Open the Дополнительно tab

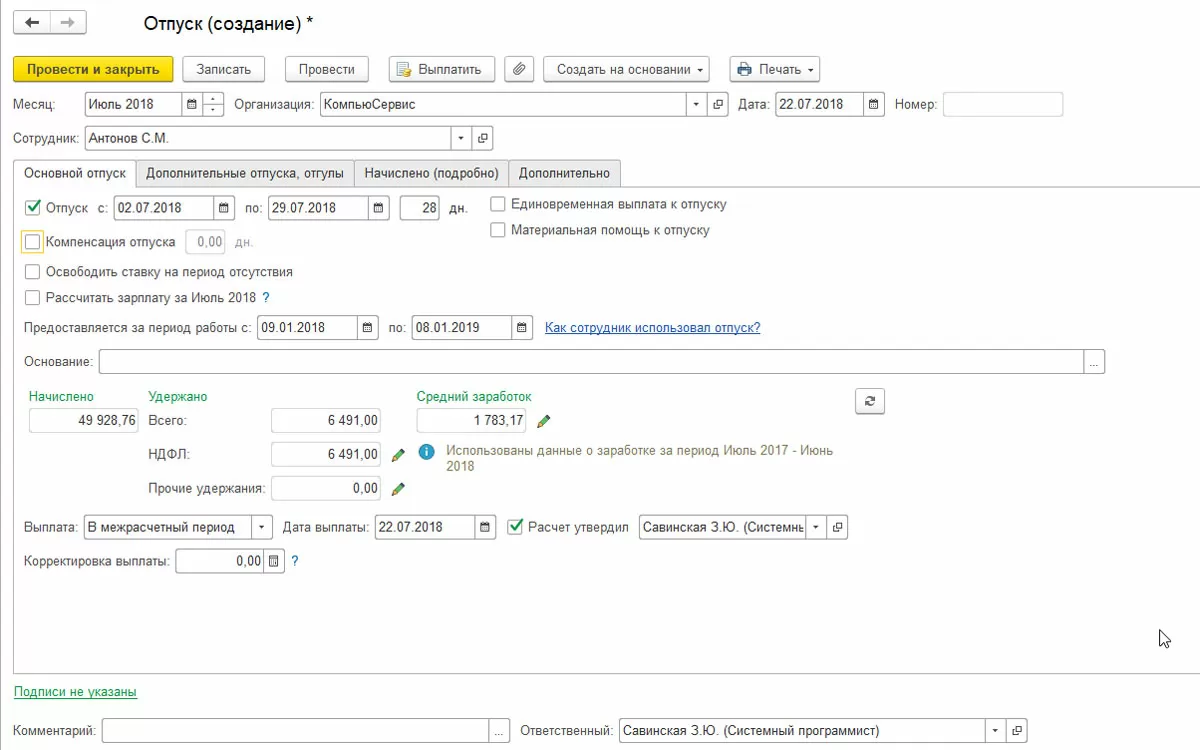(x=564, y=173)
